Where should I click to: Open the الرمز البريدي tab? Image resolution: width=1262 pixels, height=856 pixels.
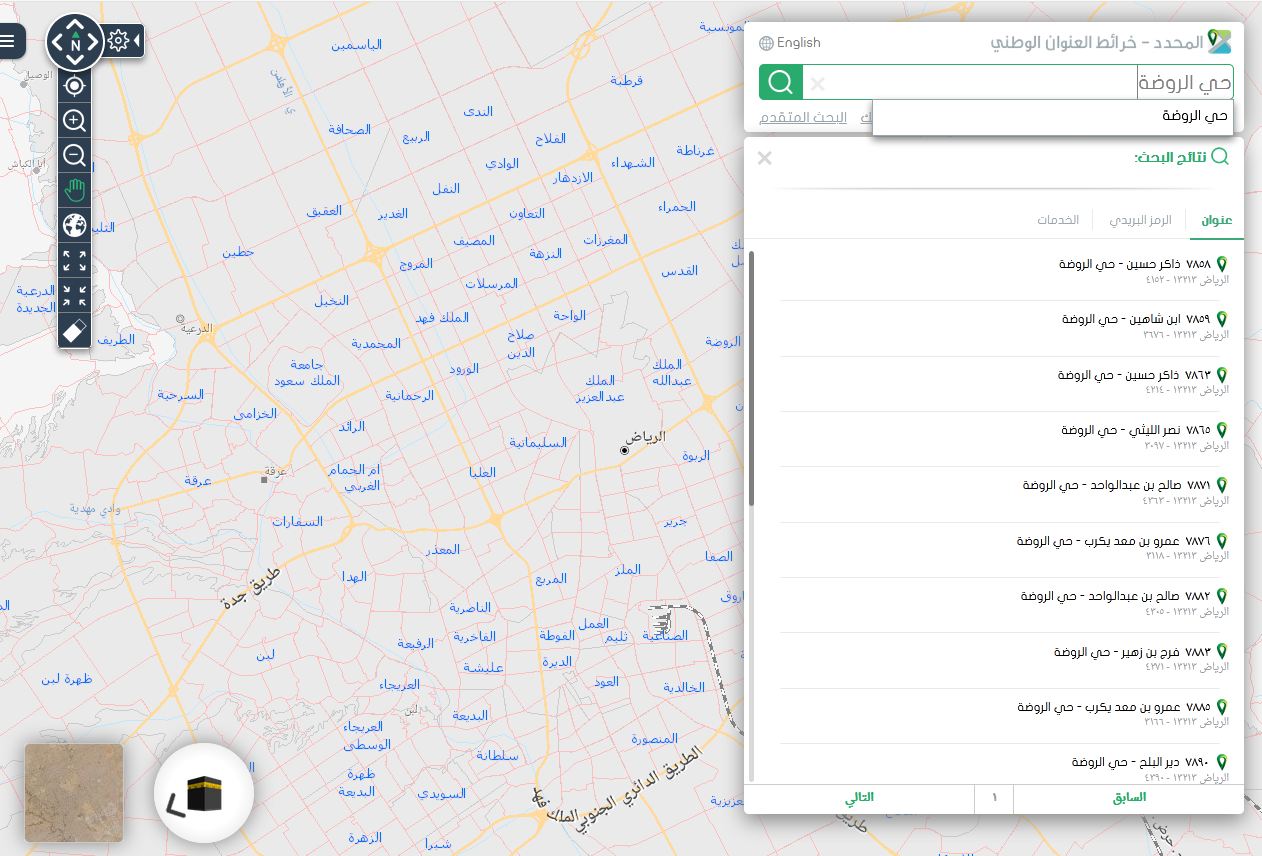[x=1140, y=220]
